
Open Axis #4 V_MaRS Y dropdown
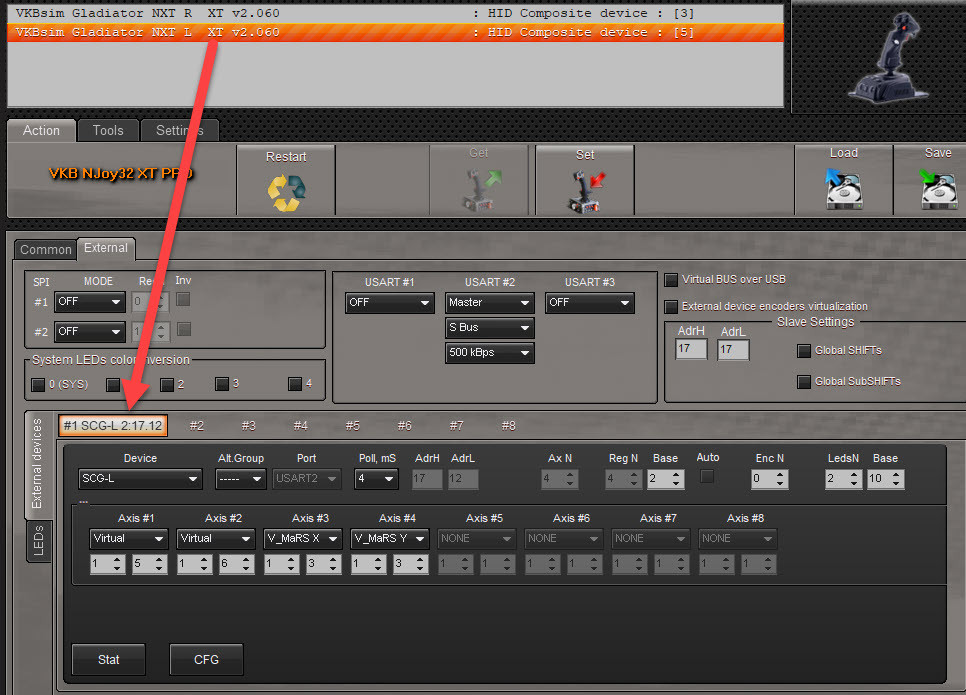[389, 539]
